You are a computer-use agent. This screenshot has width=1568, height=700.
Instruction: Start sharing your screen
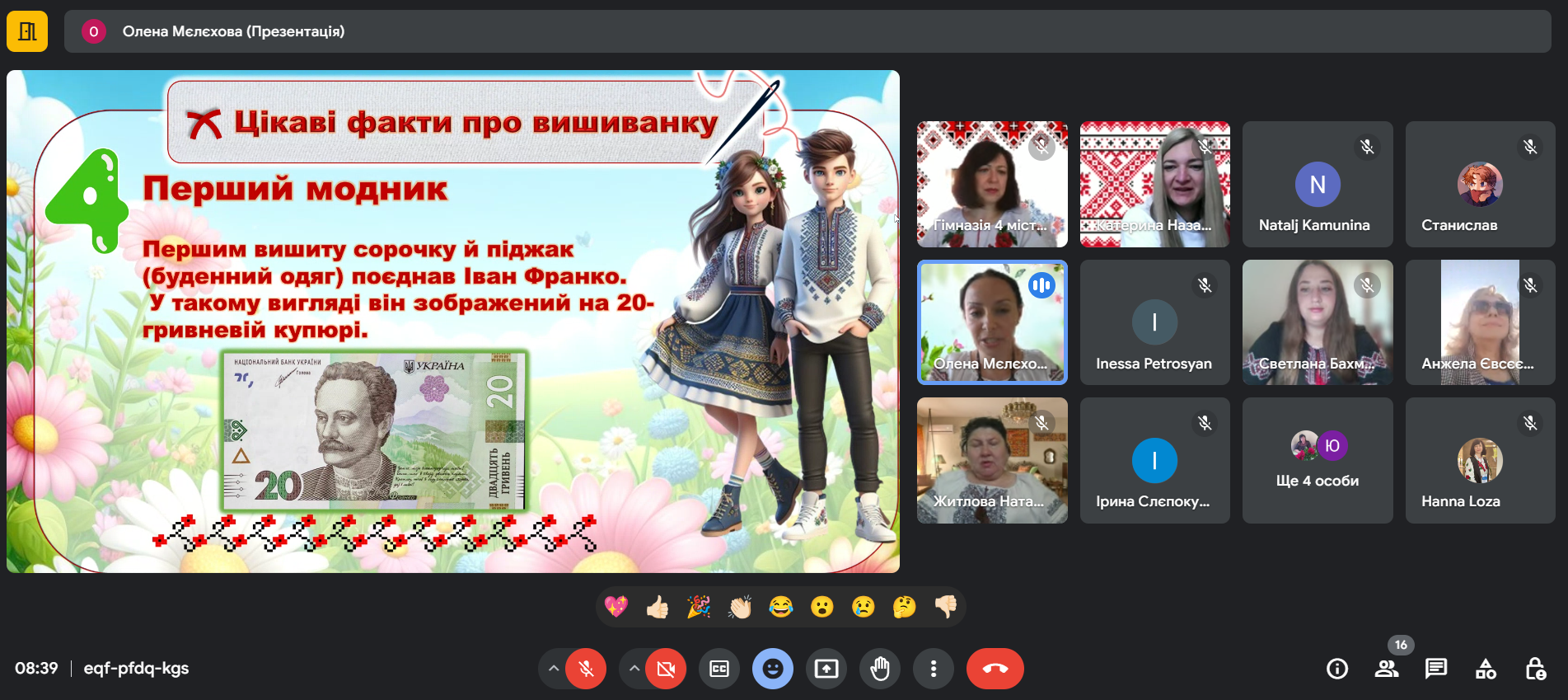826,669
